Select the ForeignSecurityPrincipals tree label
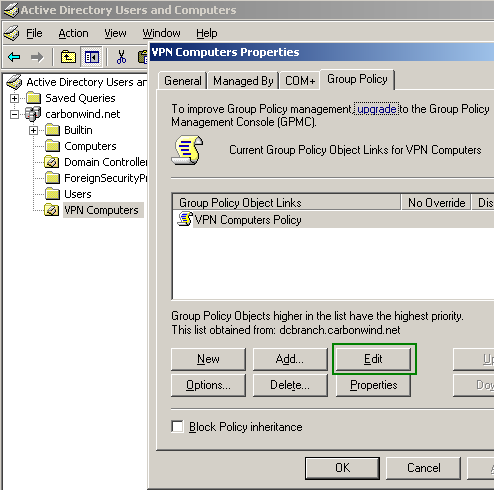The height and width of the screenshot is (490, 494). coord(105,178)
